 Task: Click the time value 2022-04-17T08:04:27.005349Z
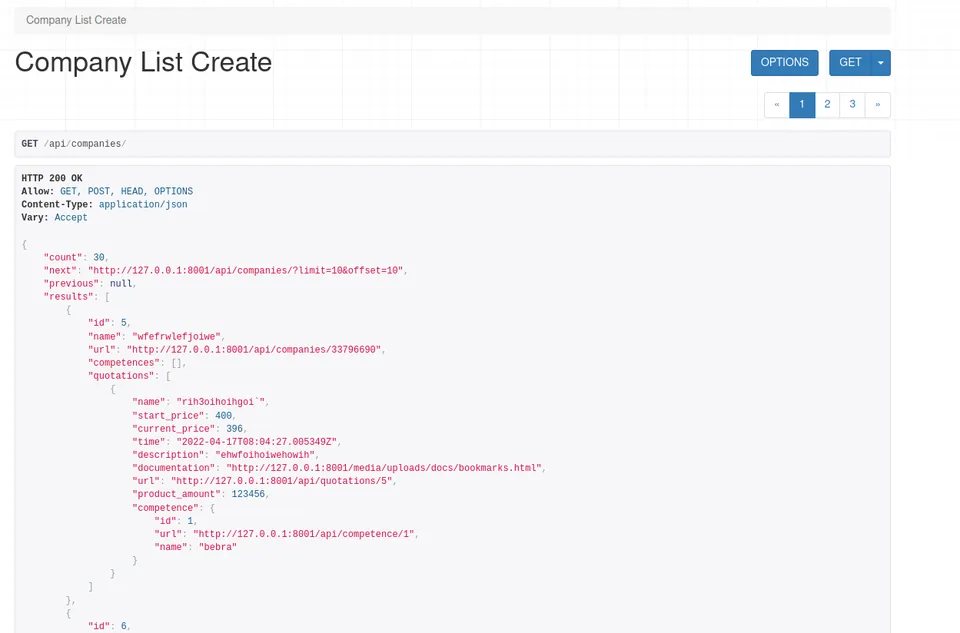[257, 442]
